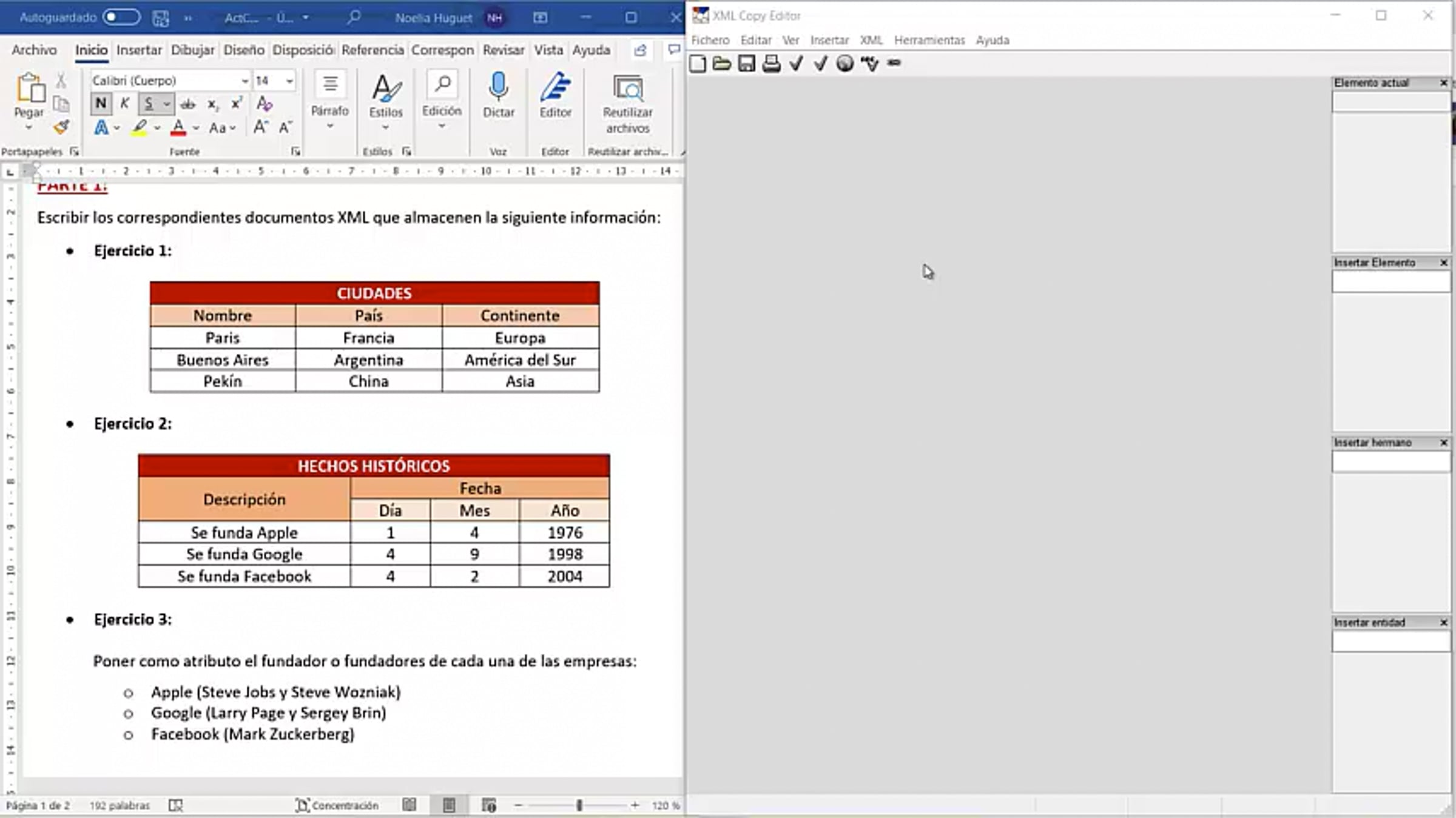Image resolution: width=1456 pixels, height=818 pixels.
Task: Close the Insertar hermano panel
Action: 1443,443
